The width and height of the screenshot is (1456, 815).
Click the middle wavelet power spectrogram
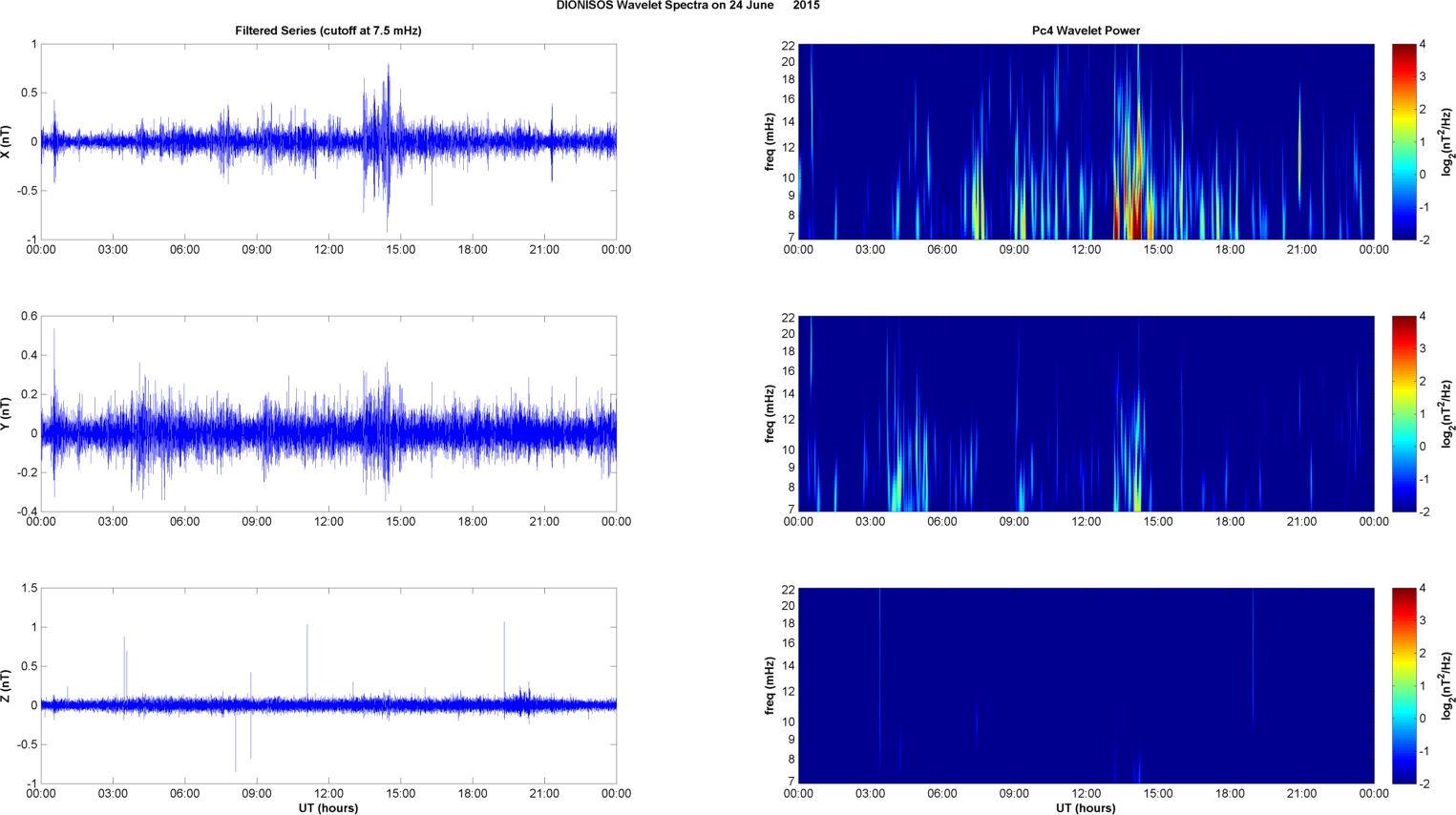(1086, 413)
